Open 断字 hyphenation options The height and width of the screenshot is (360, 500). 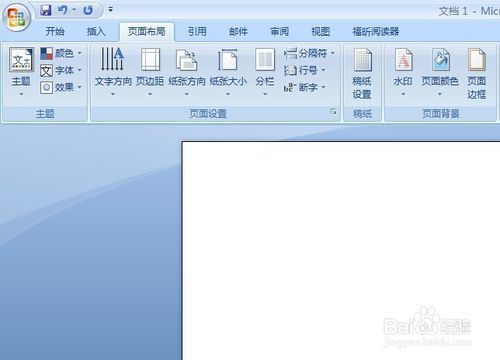tap(304, 87)
